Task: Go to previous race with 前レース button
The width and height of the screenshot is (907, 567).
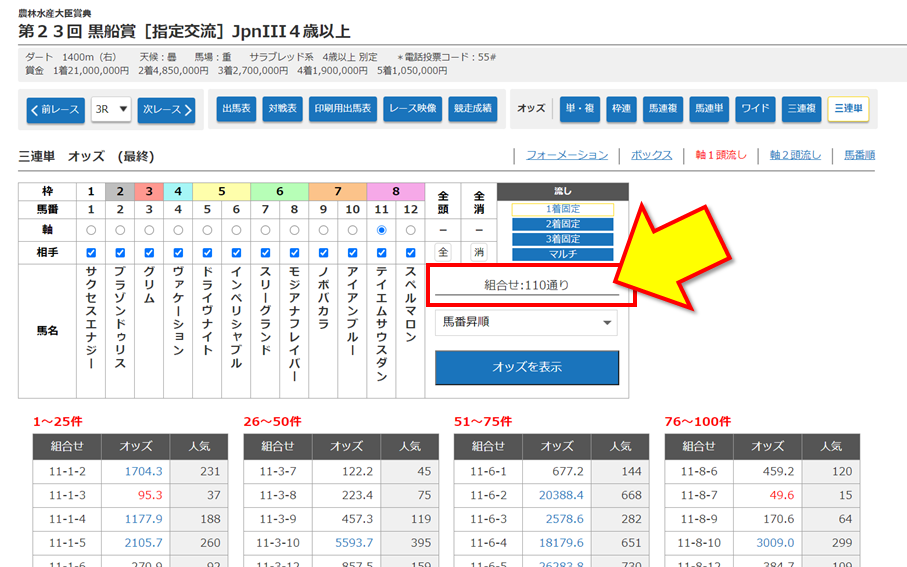Action: click(56, 109)
